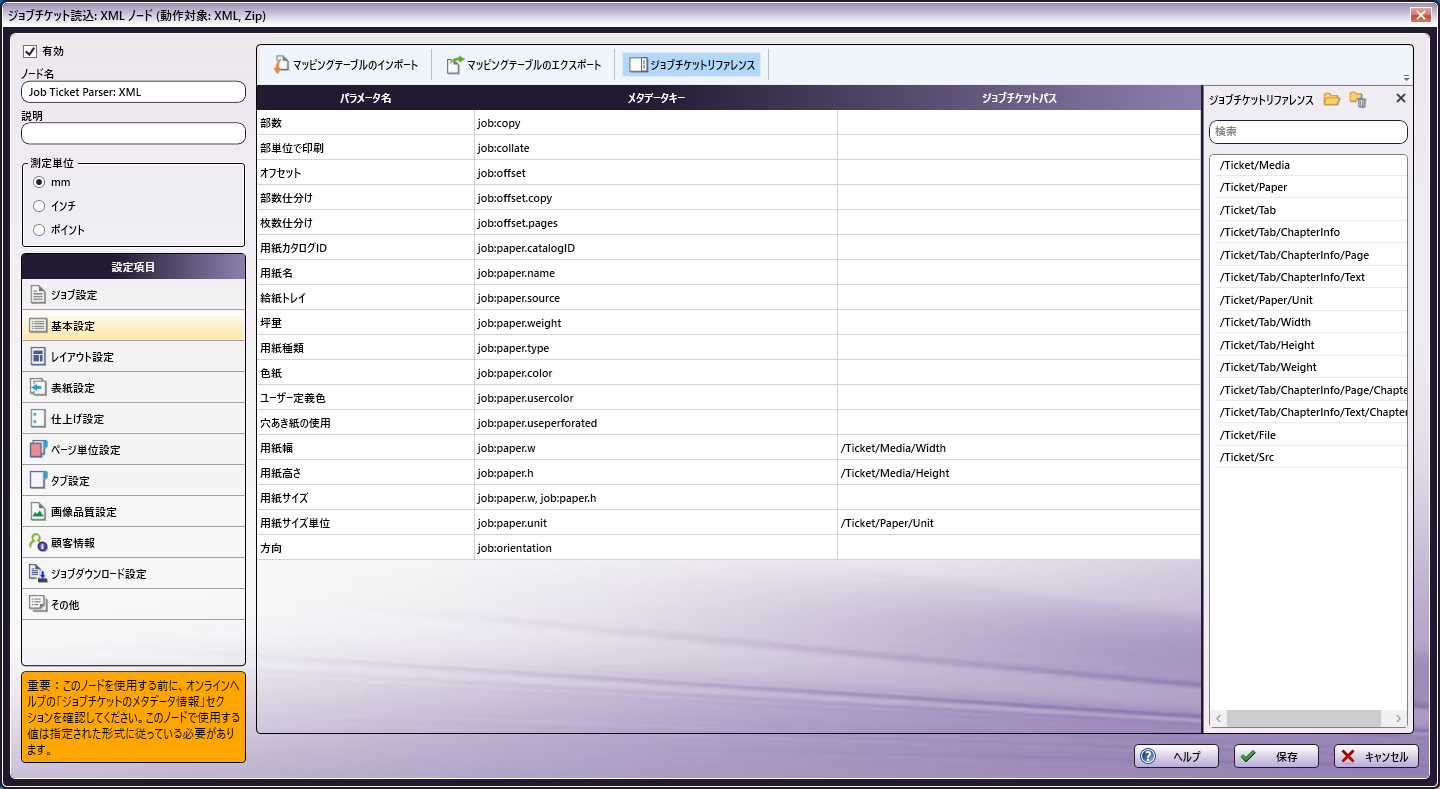Viewport: 1440px width, 789px height.
Task: Click the 仕上げ設定 icon
Action: tap(37, 419)
